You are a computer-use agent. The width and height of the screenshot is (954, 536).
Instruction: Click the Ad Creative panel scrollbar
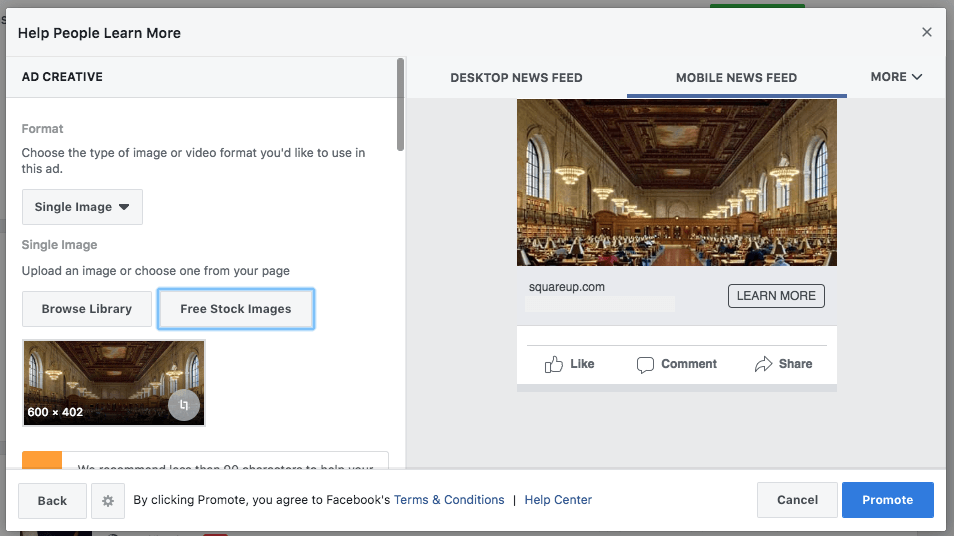coord(400,105)
